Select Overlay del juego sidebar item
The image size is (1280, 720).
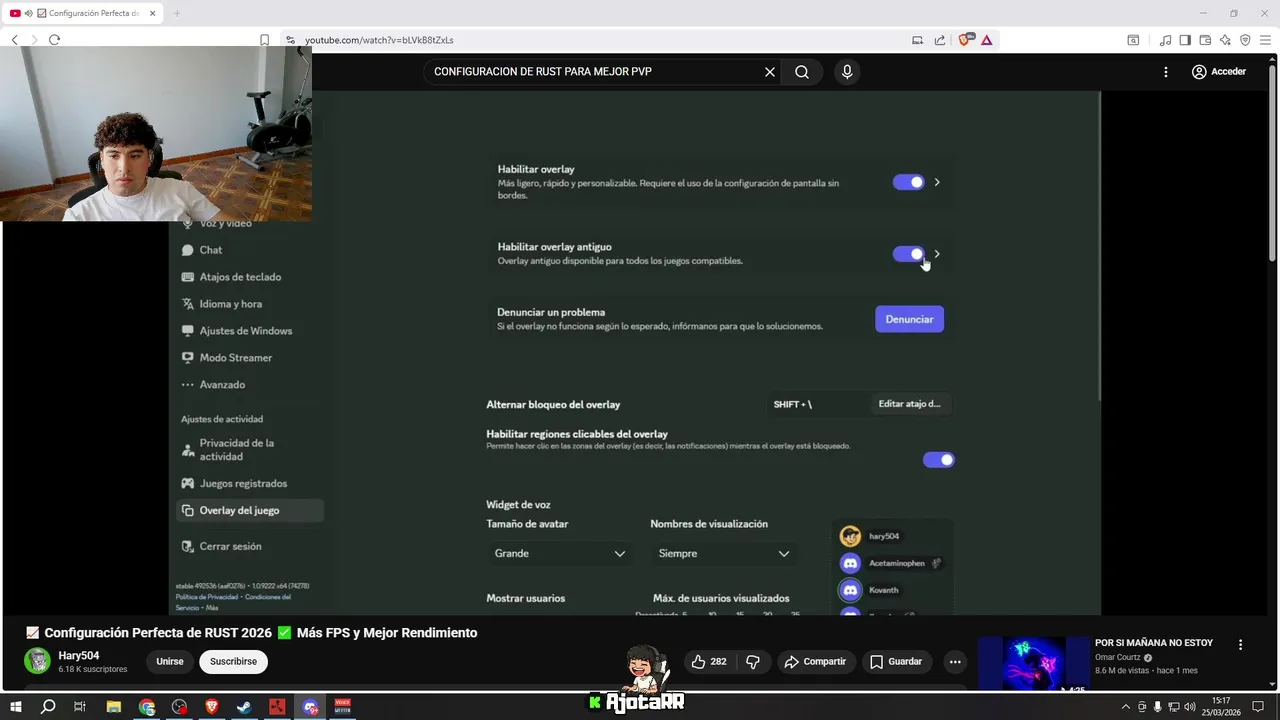(x=248, y=511)
